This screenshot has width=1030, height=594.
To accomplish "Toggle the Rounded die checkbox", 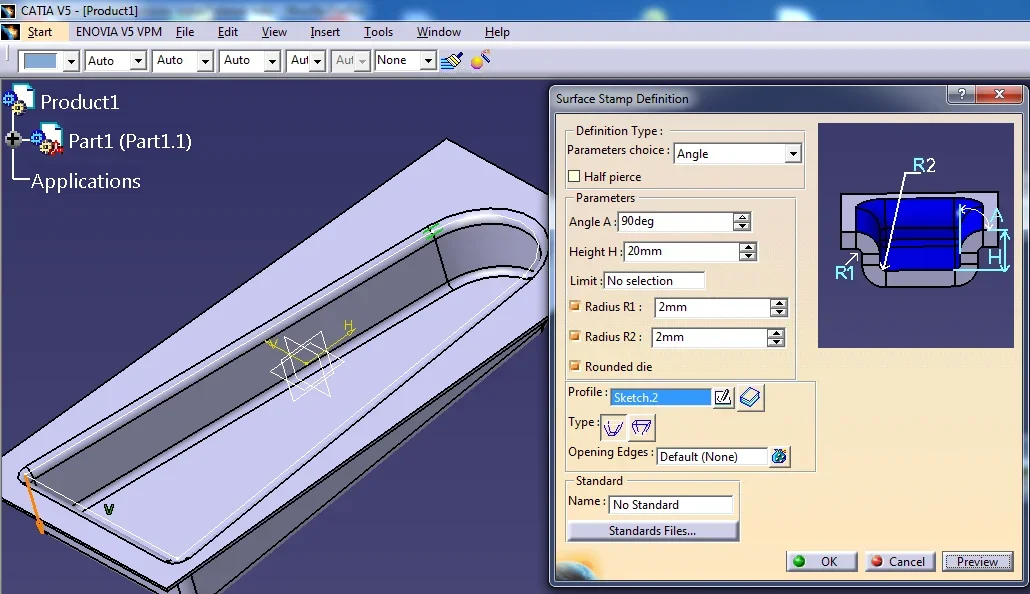I will tap(575, 365).
